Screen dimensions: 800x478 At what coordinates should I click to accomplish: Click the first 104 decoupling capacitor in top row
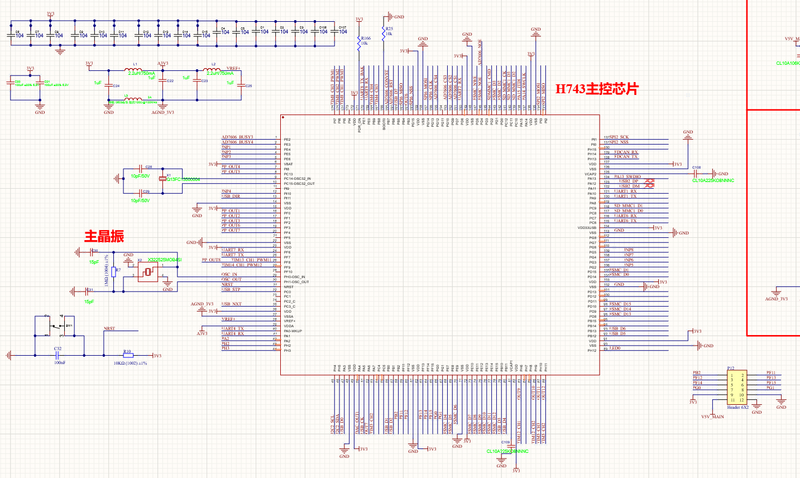coord(11,35)
